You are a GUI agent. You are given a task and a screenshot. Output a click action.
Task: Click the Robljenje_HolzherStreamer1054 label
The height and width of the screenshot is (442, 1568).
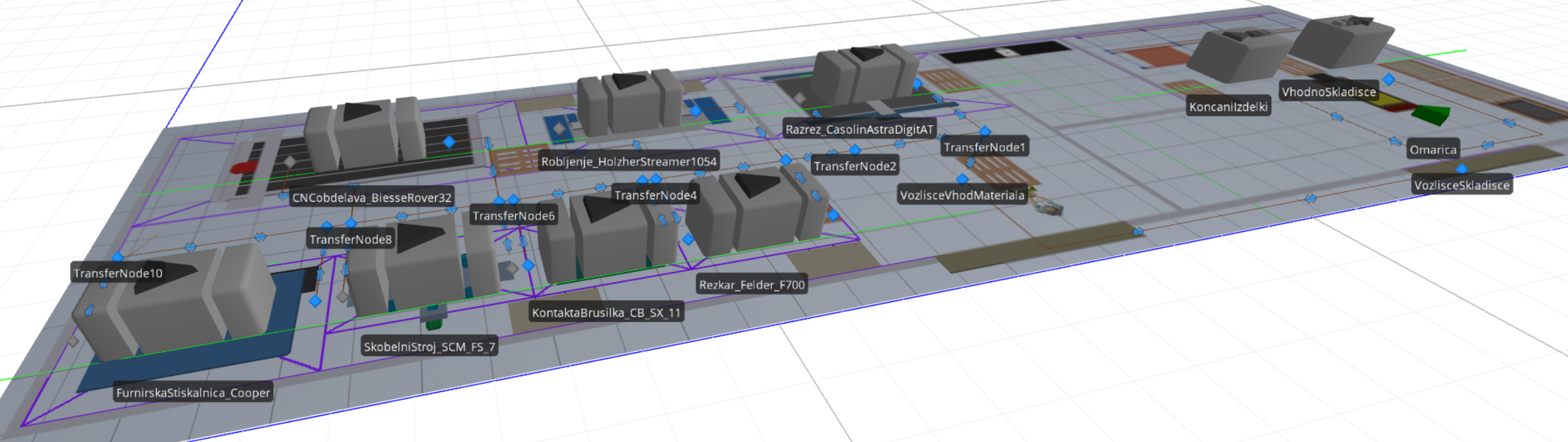pos(628,161)
